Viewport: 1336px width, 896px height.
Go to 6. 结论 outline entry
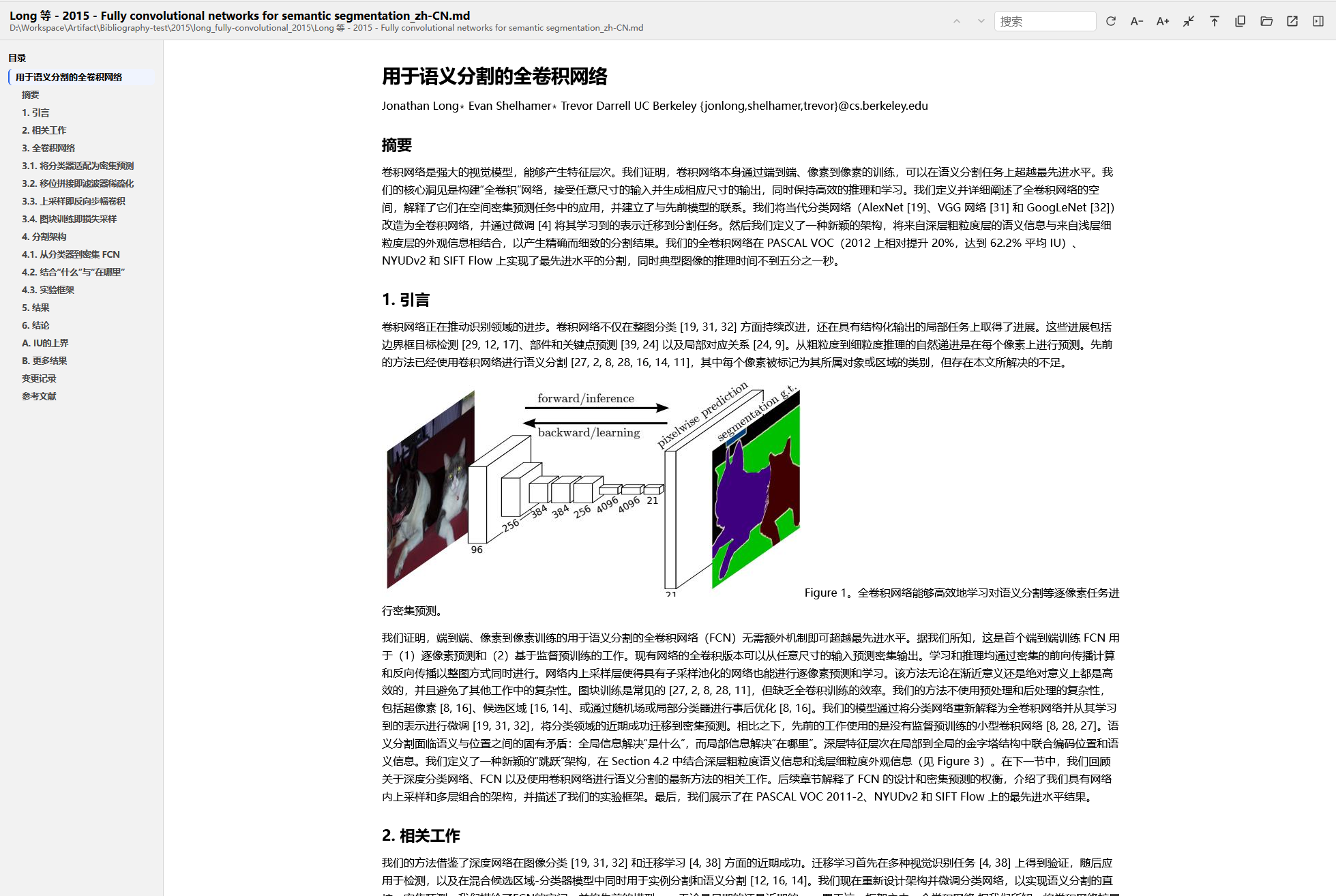pyautogui.click(x=35, y=325)
